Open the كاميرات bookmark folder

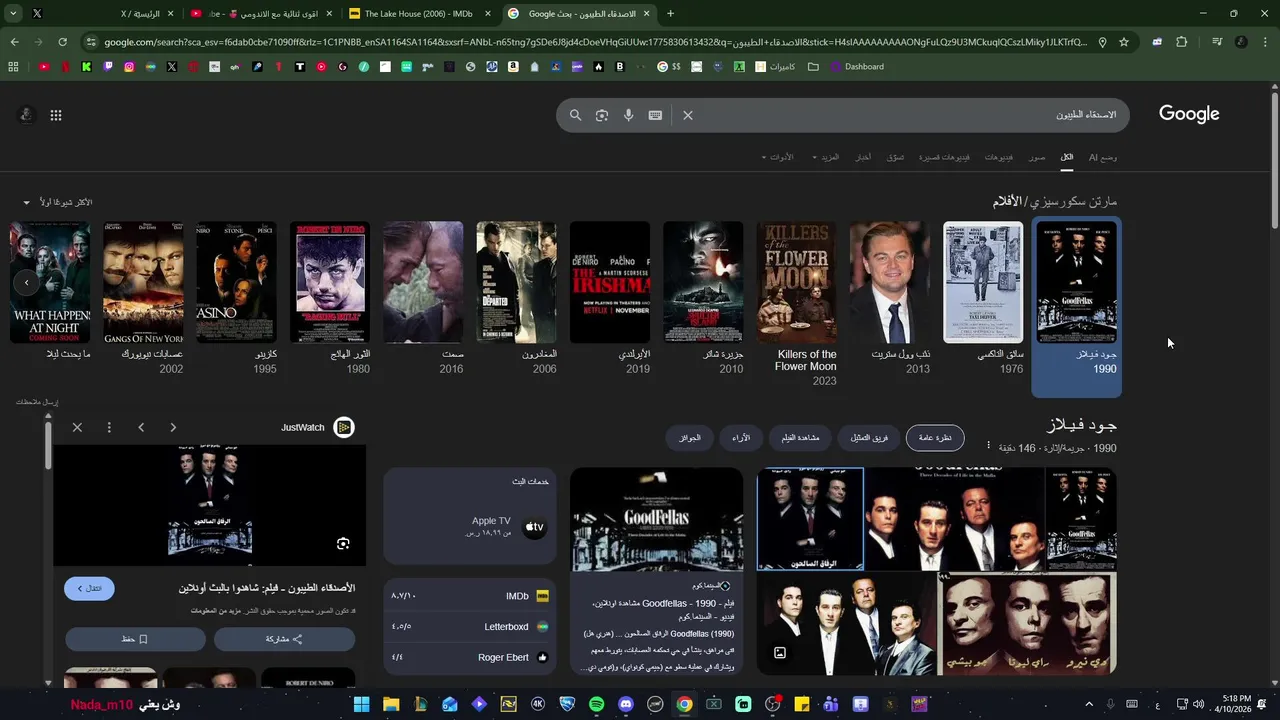click(x=775, y=67)
